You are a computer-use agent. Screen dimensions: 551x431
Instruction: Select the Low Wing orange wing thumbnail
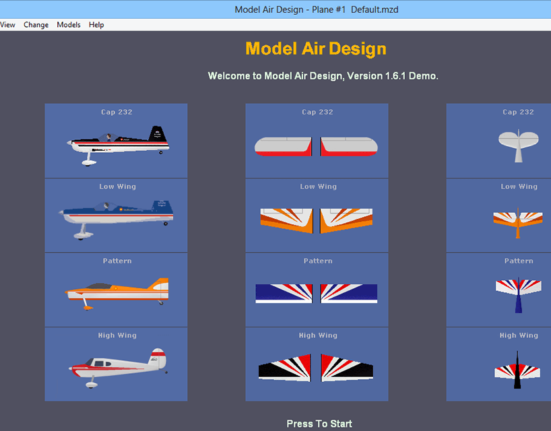(317, 216)
